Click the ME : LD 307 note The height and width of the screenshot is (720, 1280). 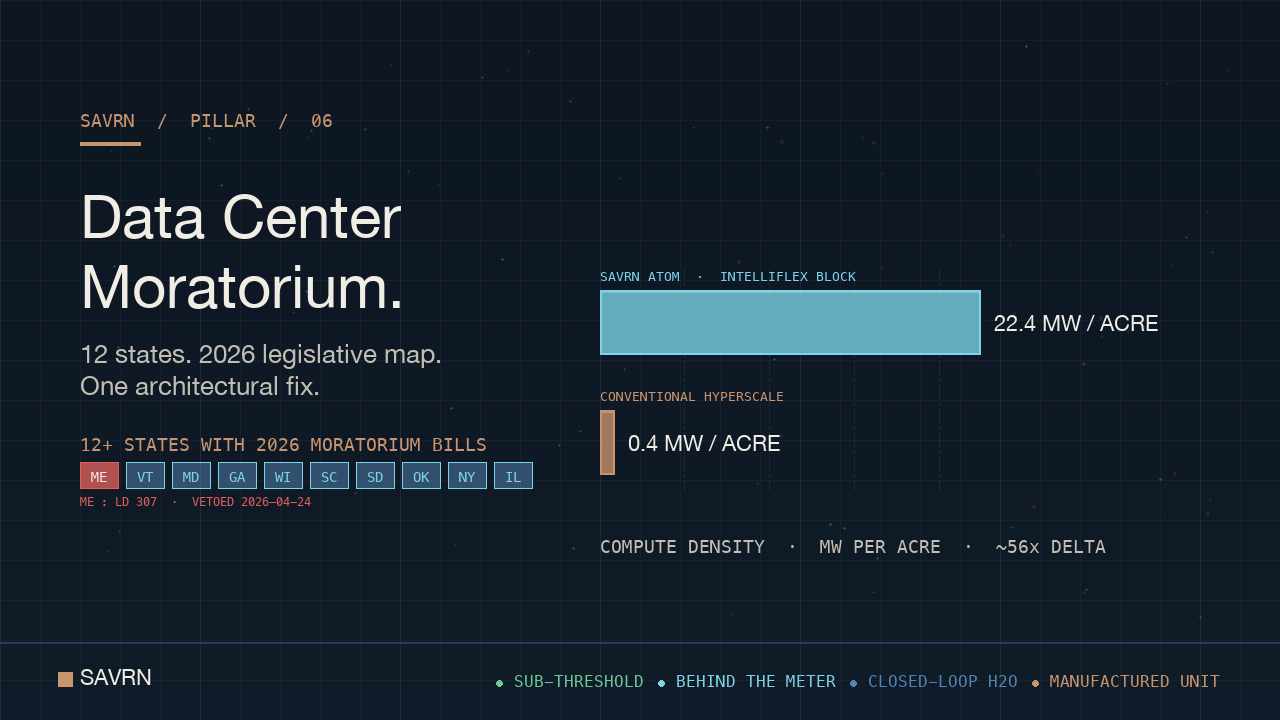click(118, 502)
